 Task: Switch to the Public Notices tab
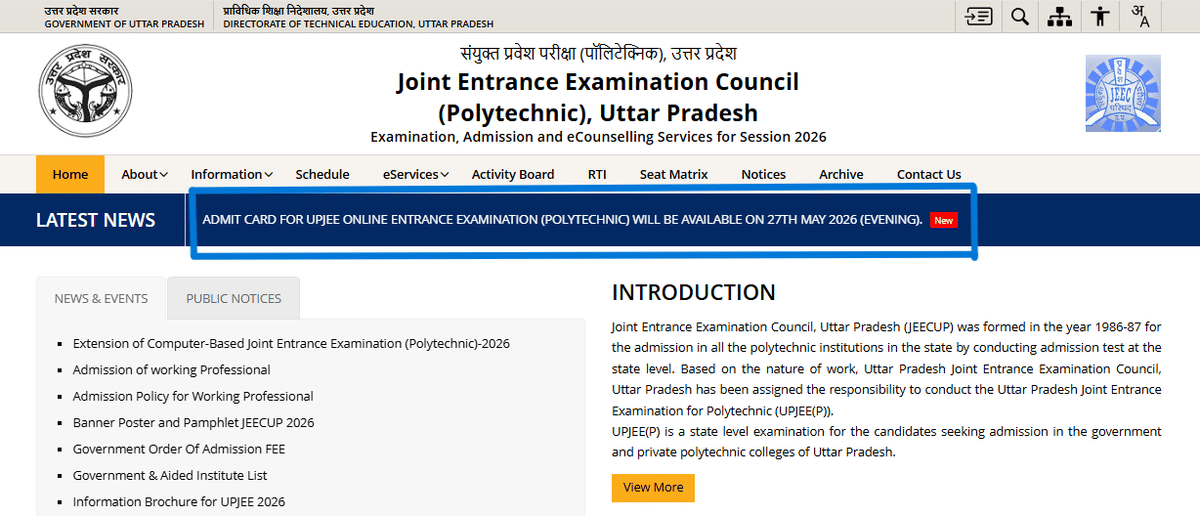pos(234,298)
